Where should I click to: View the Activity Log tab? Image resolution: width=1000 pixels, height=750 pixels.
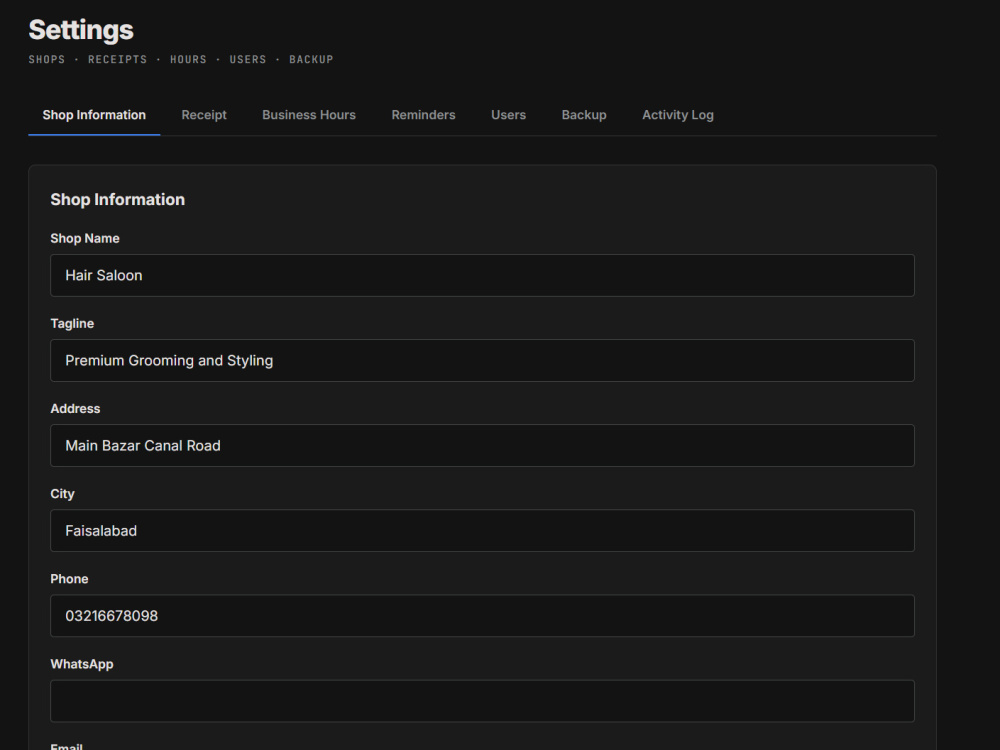[x=678, y=115]
